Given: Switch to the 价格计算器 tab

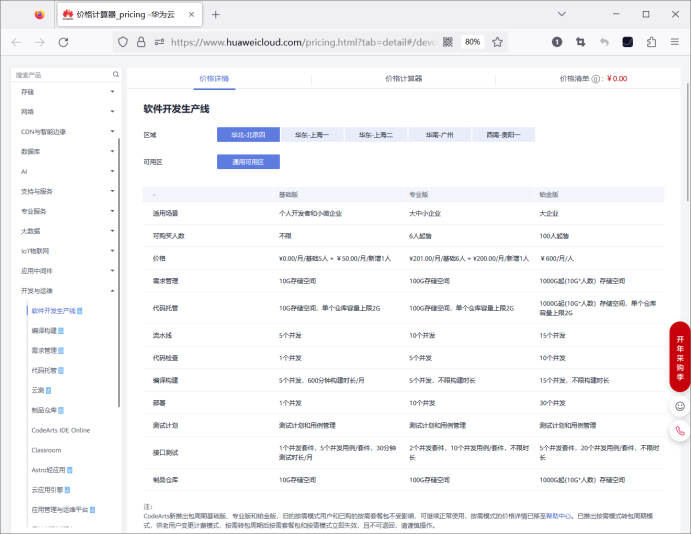Looking at the screenshot, I should (403, 78).
